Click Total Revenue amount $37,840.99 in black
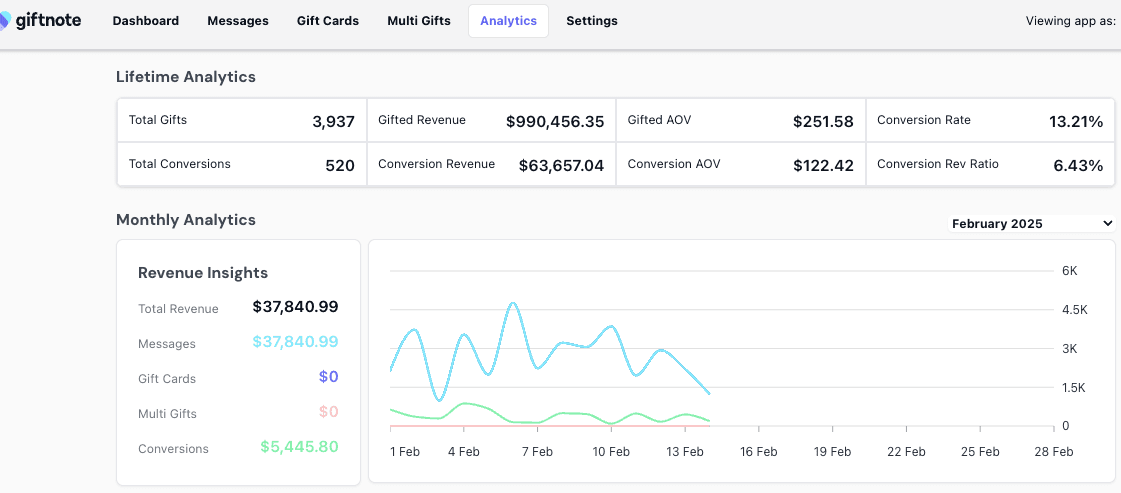The width and height of the screenshot is (1121, 493). coord(295,307)
